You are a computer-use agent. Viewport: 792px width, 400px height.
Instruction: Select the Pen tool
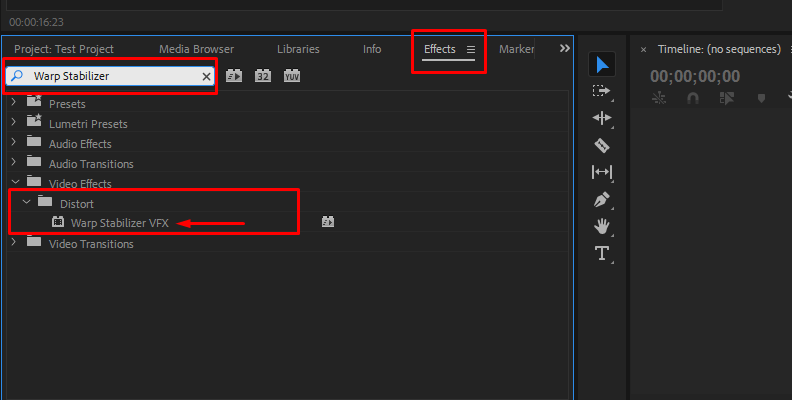[602, 199]
